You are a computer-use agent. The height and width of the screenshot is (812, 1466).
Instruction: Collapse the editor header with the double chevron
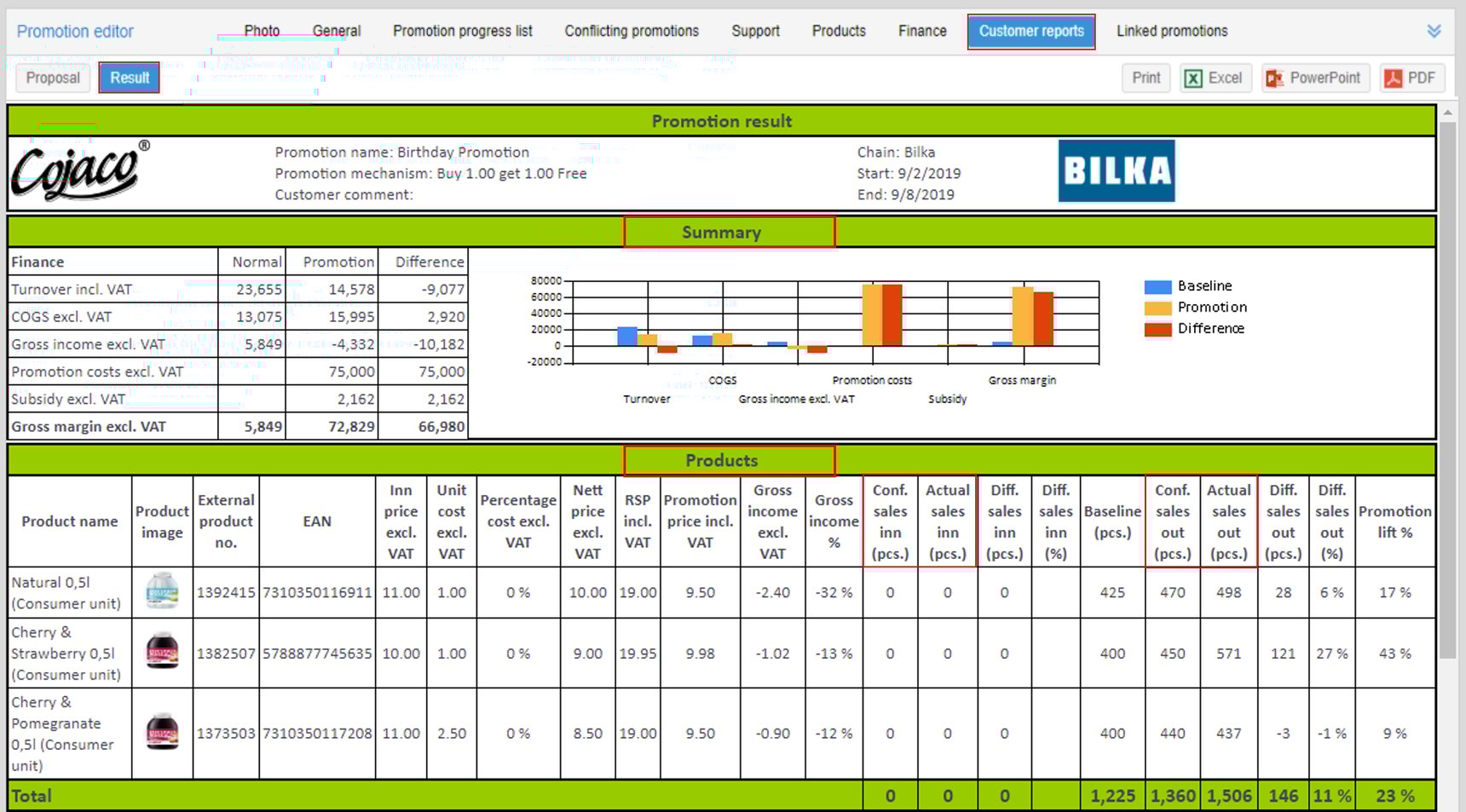tap(1433, 30)
